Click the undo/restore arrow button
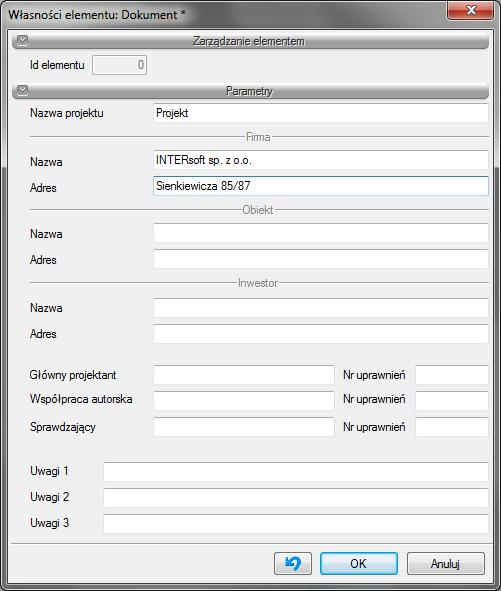This screenshot has width=501, height=591. 293,563
